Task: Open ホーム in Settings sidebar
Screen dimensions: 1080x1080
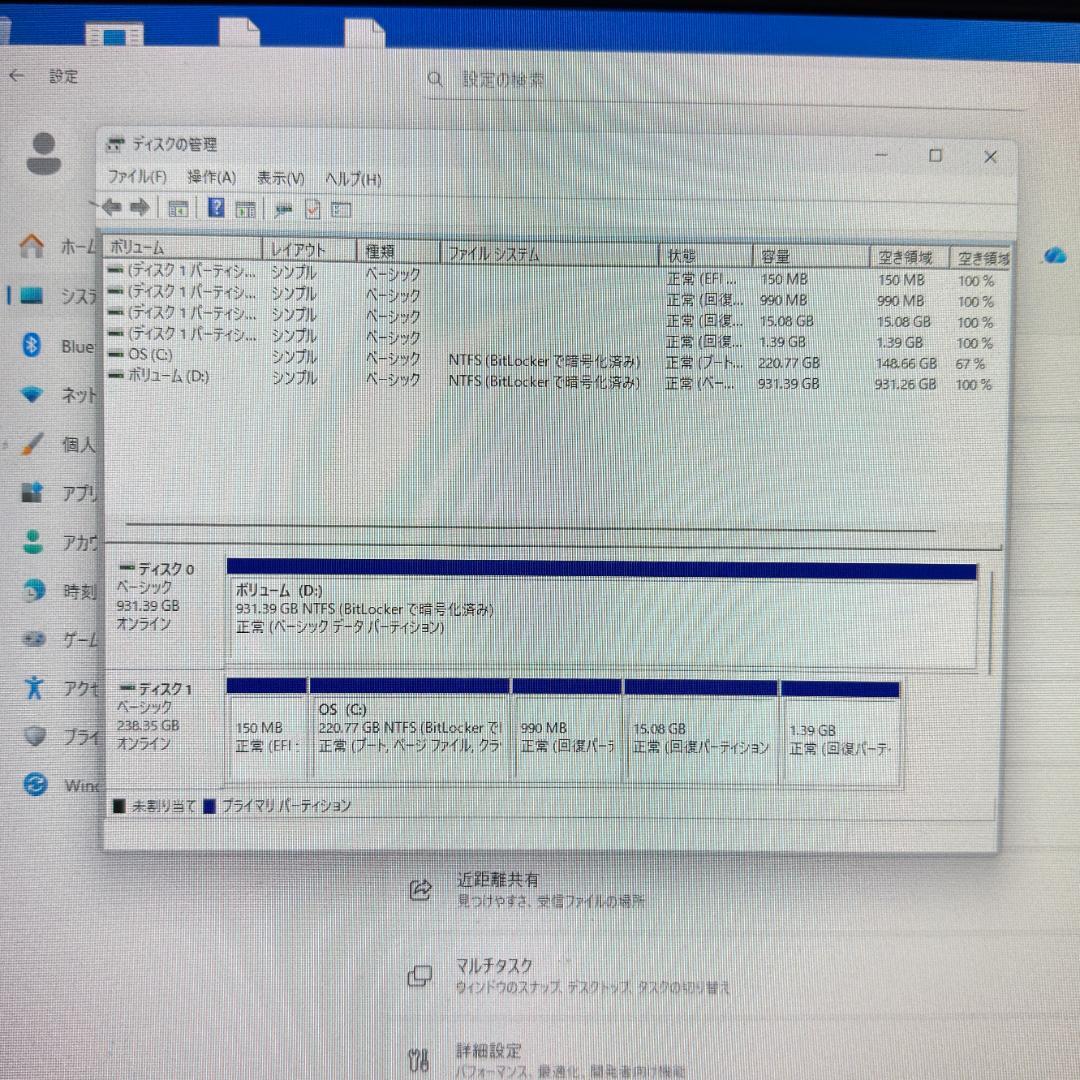Action: [58, 246]
